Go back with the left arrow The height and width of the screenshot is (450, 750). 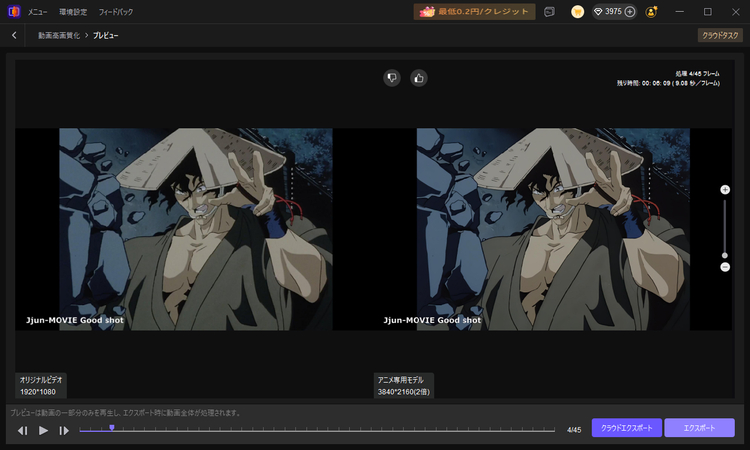tap(14, 35)
